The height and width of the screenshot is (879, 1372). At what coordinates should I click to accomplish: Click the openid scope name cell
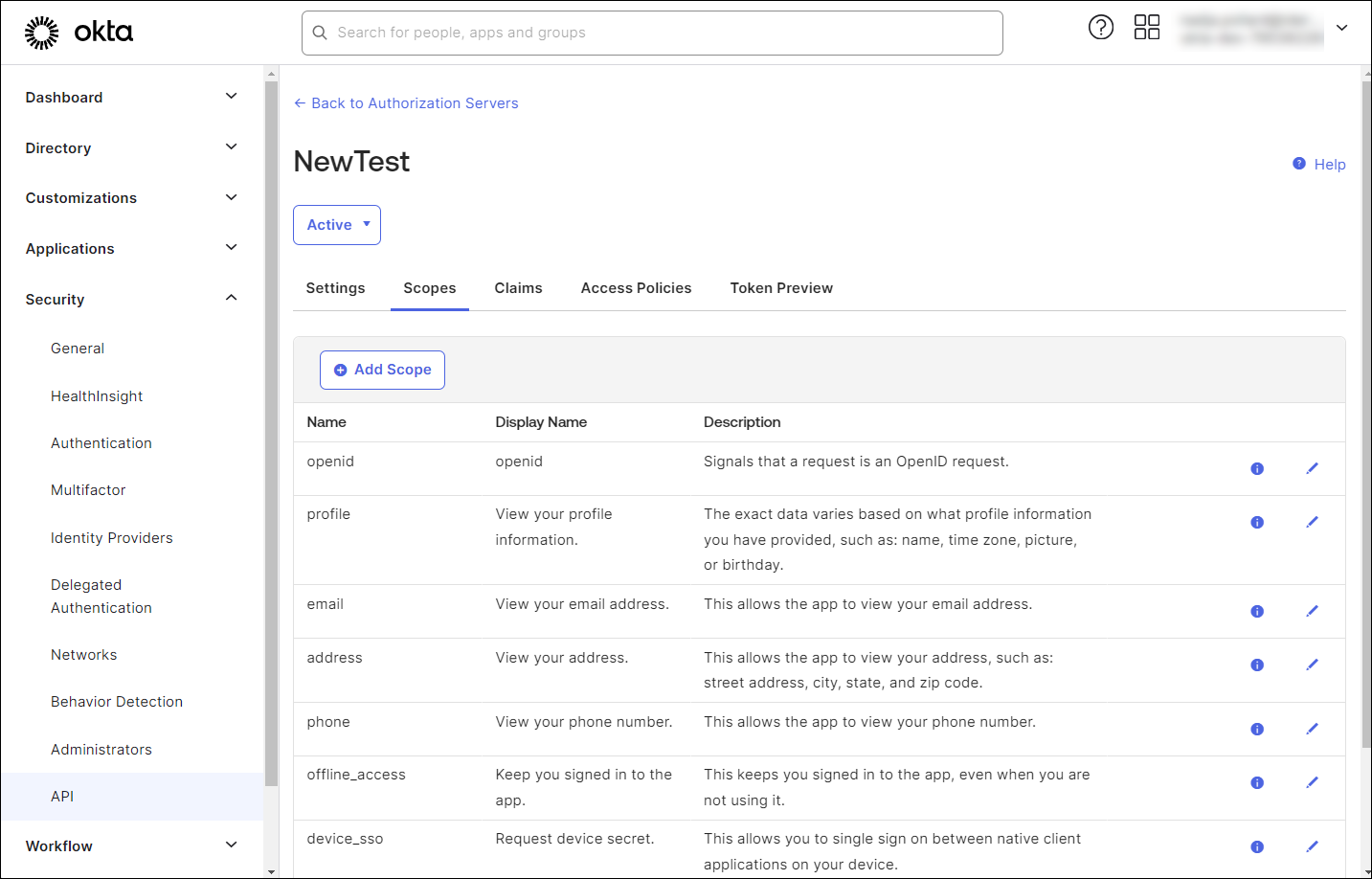(330, 462)
